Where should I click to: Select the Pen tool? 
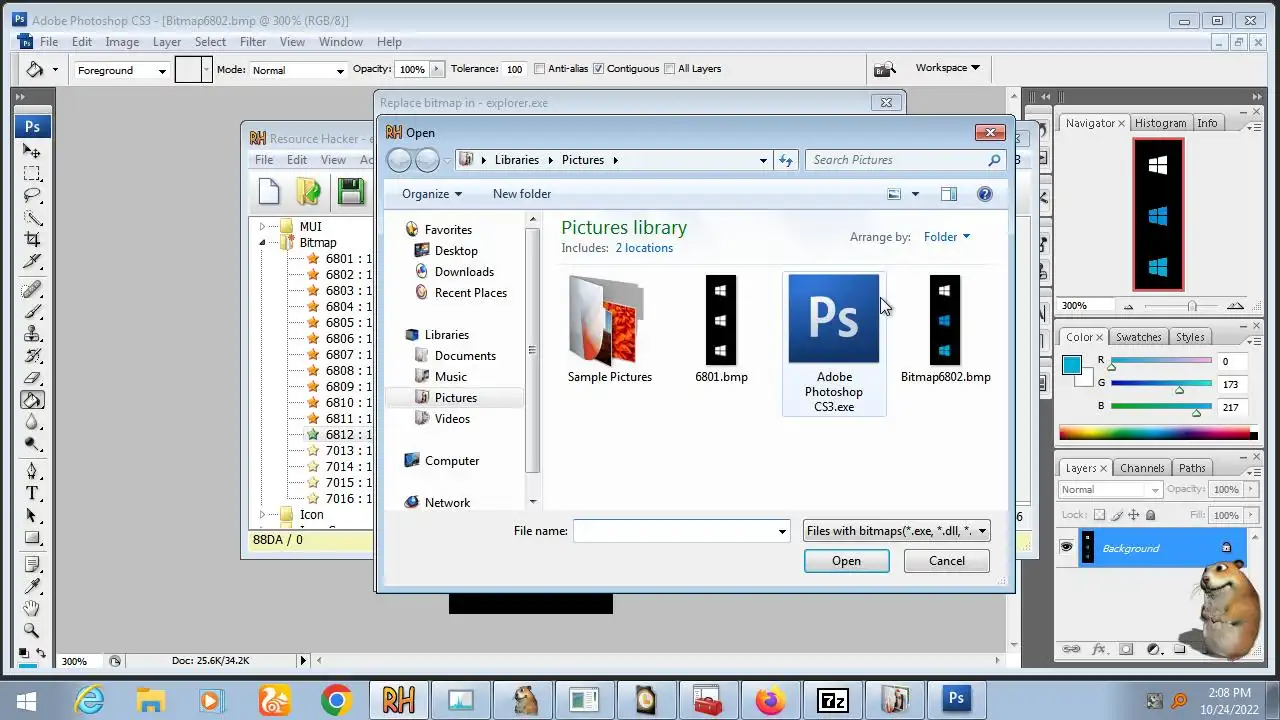[32, 472]
